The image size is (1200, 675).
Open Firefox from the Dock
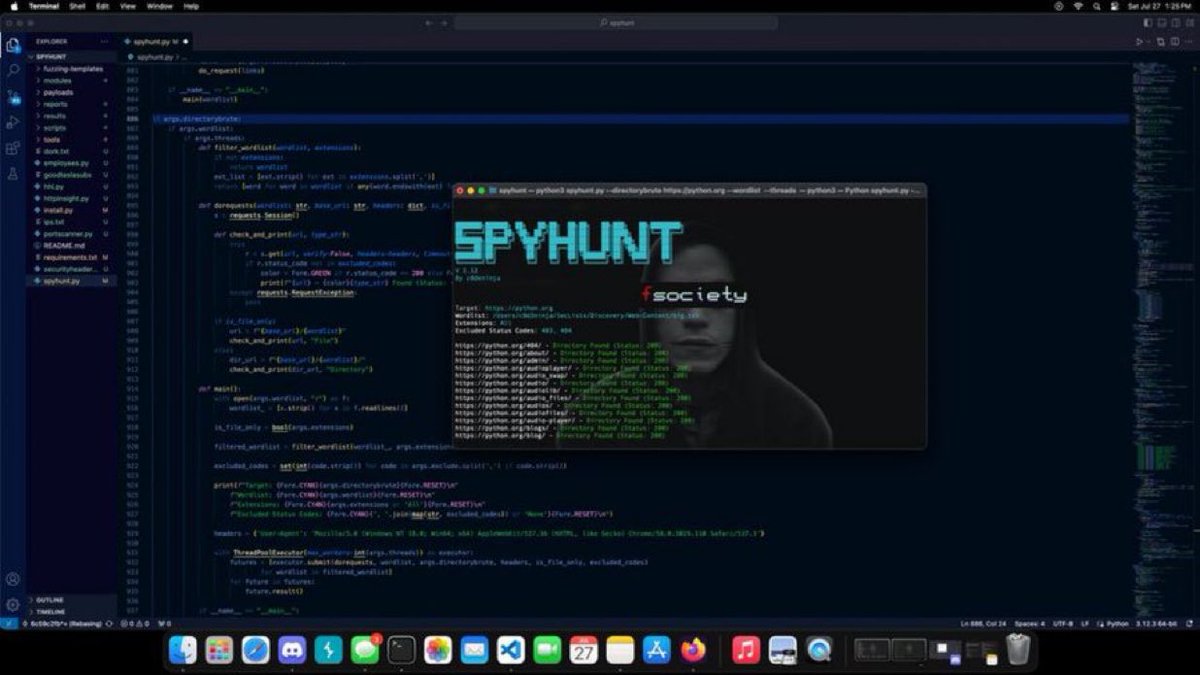693,650
